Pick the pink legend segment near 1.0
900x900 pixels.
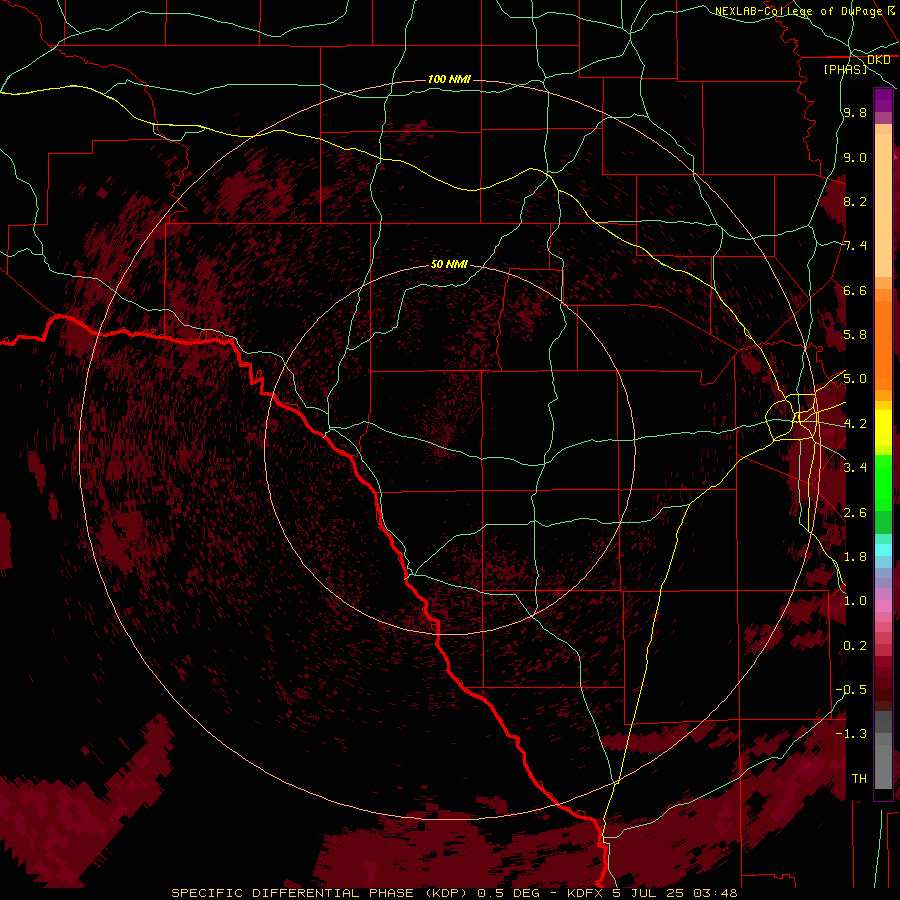pos(883,606)
